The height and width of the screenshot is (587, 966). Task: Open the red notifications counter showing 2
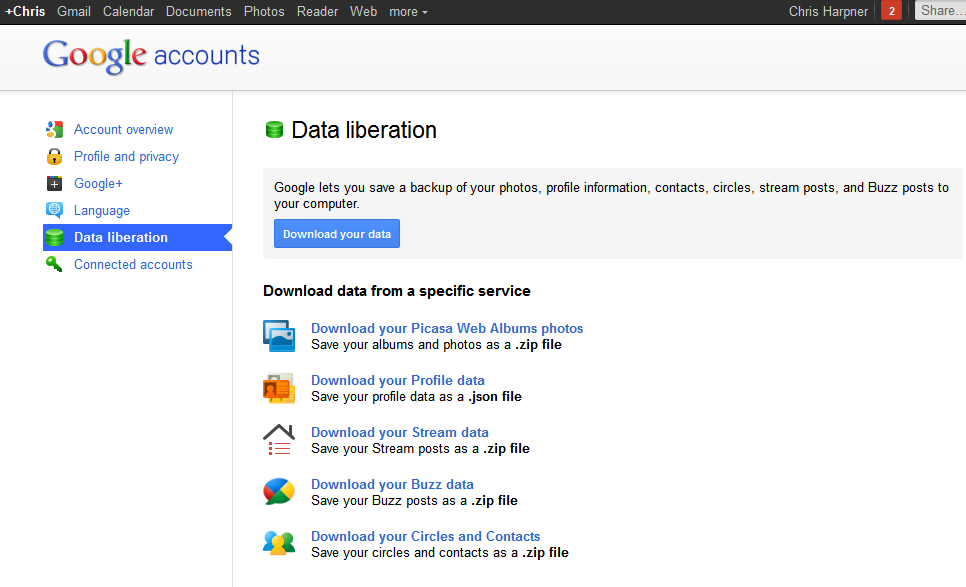pos(891,11)
